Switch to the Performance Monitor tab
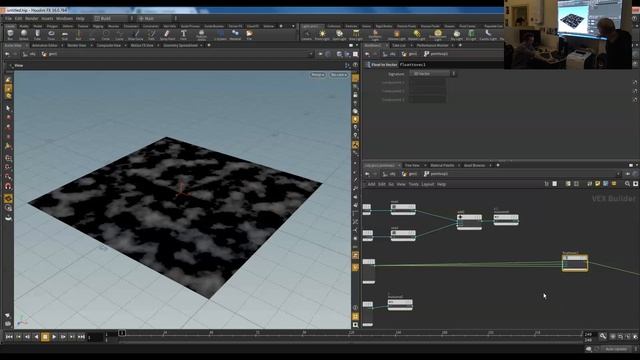This screenshot has width=640, height=360. pyautogui.click(x=432, y=45)
